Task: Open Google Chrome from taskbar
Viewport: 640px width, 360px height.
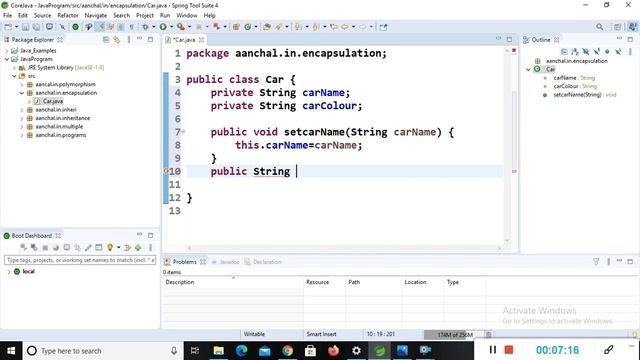Action: (x=287, y=351)
